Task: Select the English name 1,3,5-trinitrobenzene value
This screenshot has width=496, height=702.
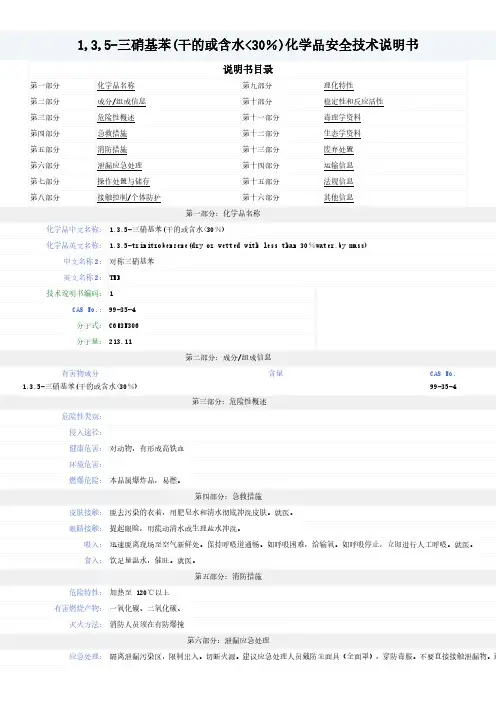Action: (238, 245)
